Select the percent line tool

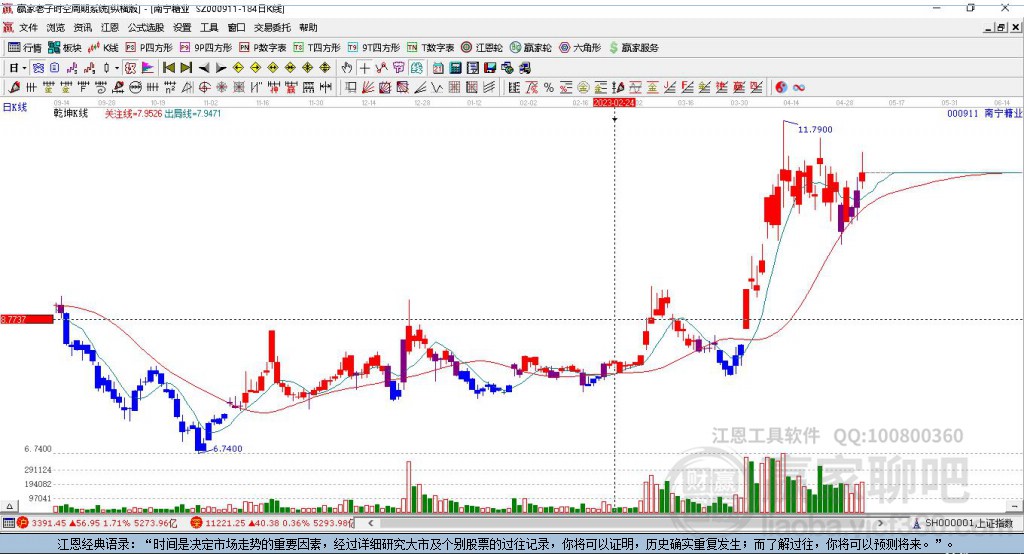[549, 88]
